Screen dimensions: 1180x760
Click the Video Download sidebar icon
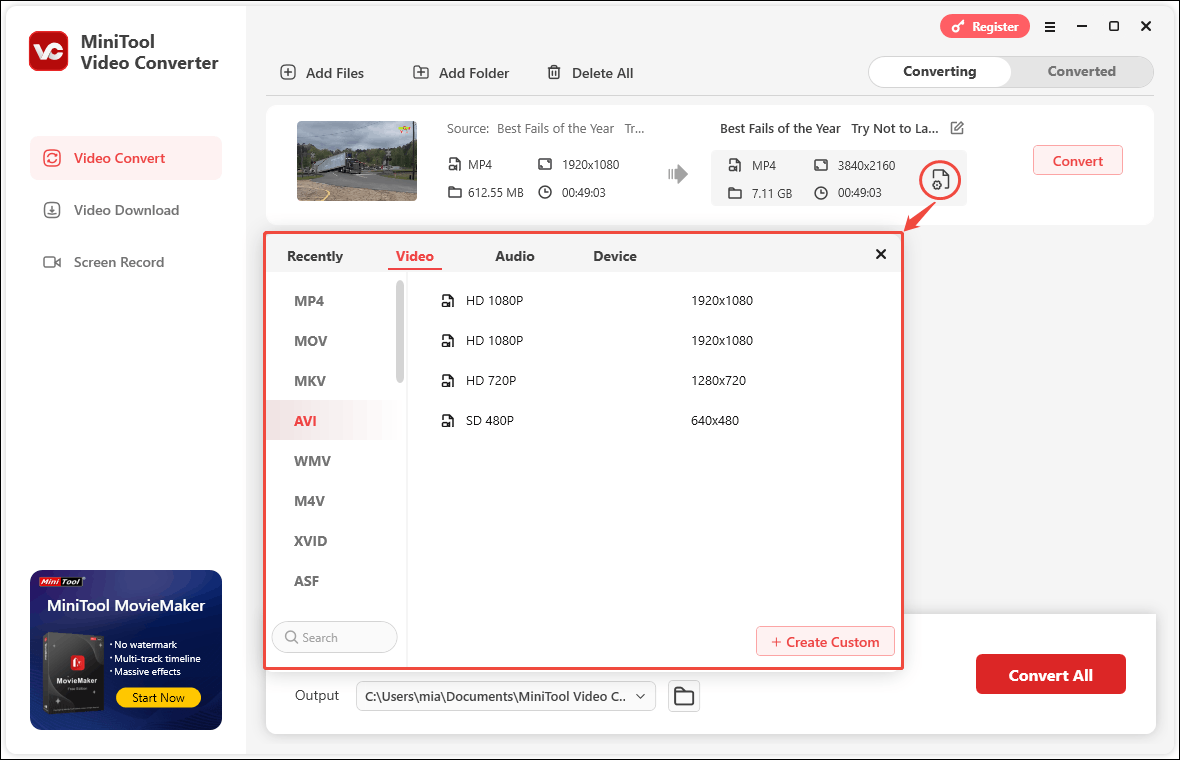pos(52,210)
